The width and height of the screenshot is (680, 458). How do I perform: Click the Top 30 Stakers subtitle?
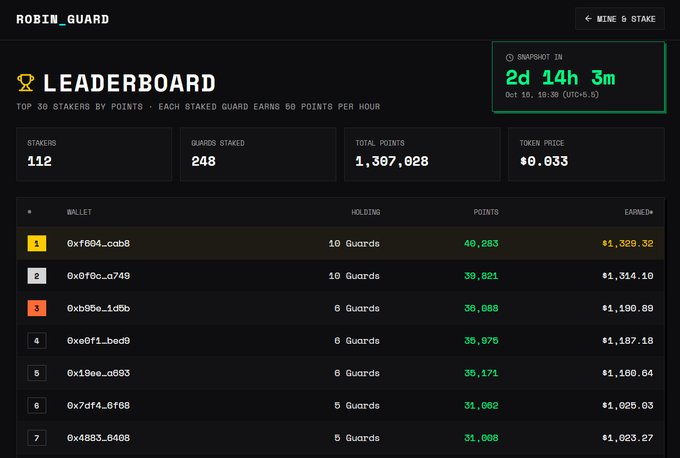(198, 107)
